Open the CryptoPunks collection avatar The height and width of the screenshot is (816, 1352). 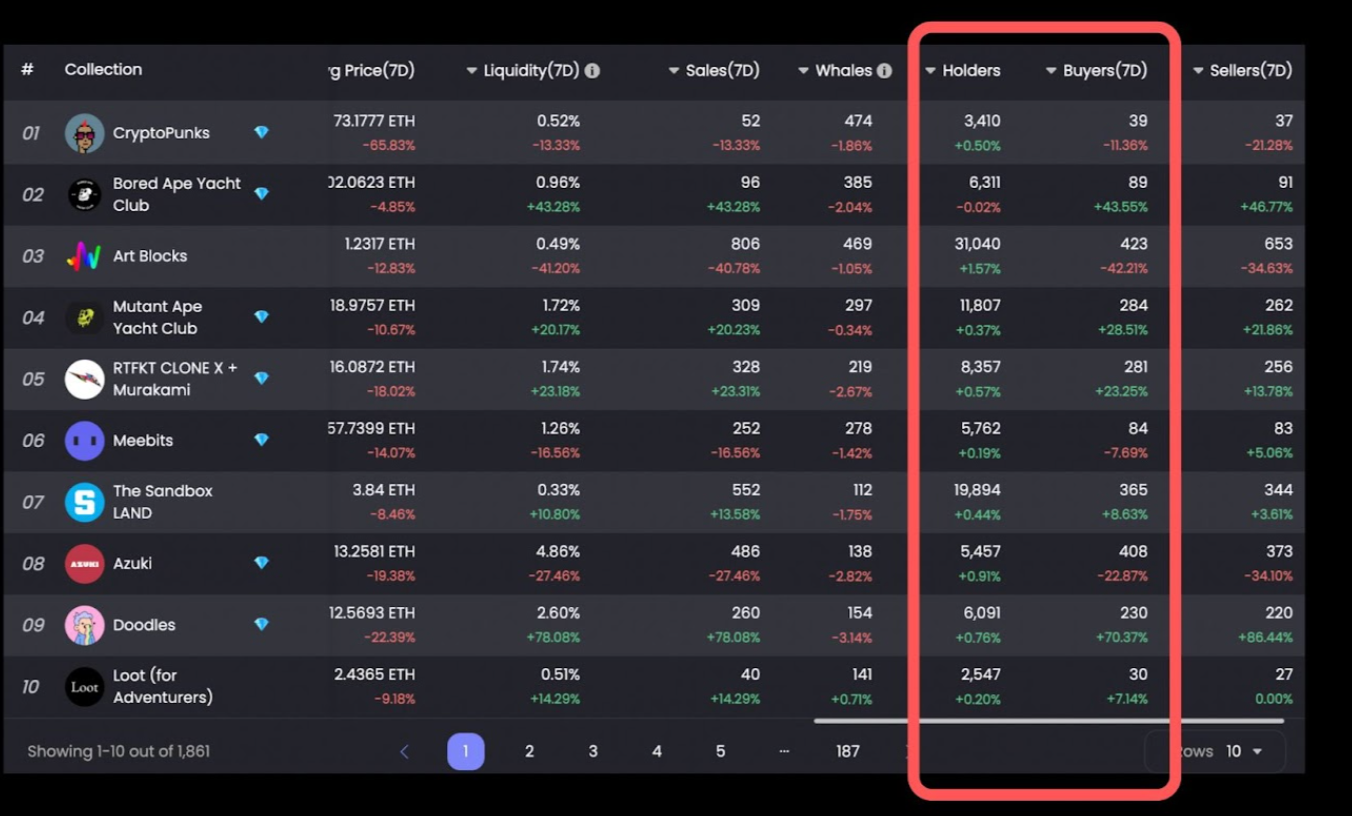(85, 133)
